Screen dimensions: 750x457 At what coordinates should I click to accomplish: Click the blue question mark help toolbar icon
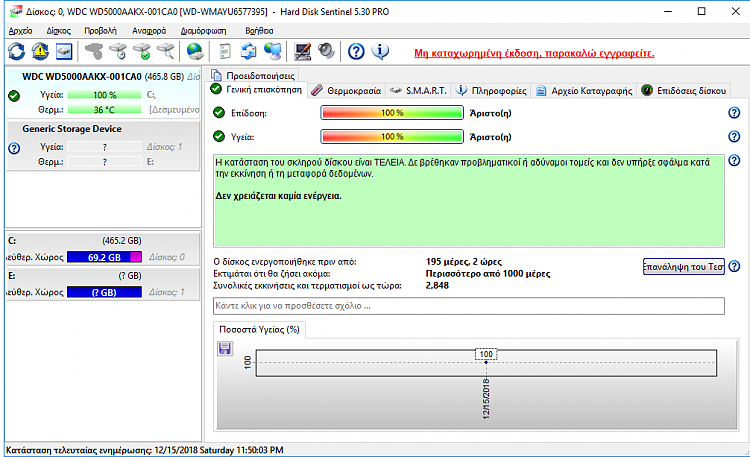point(356,51)
